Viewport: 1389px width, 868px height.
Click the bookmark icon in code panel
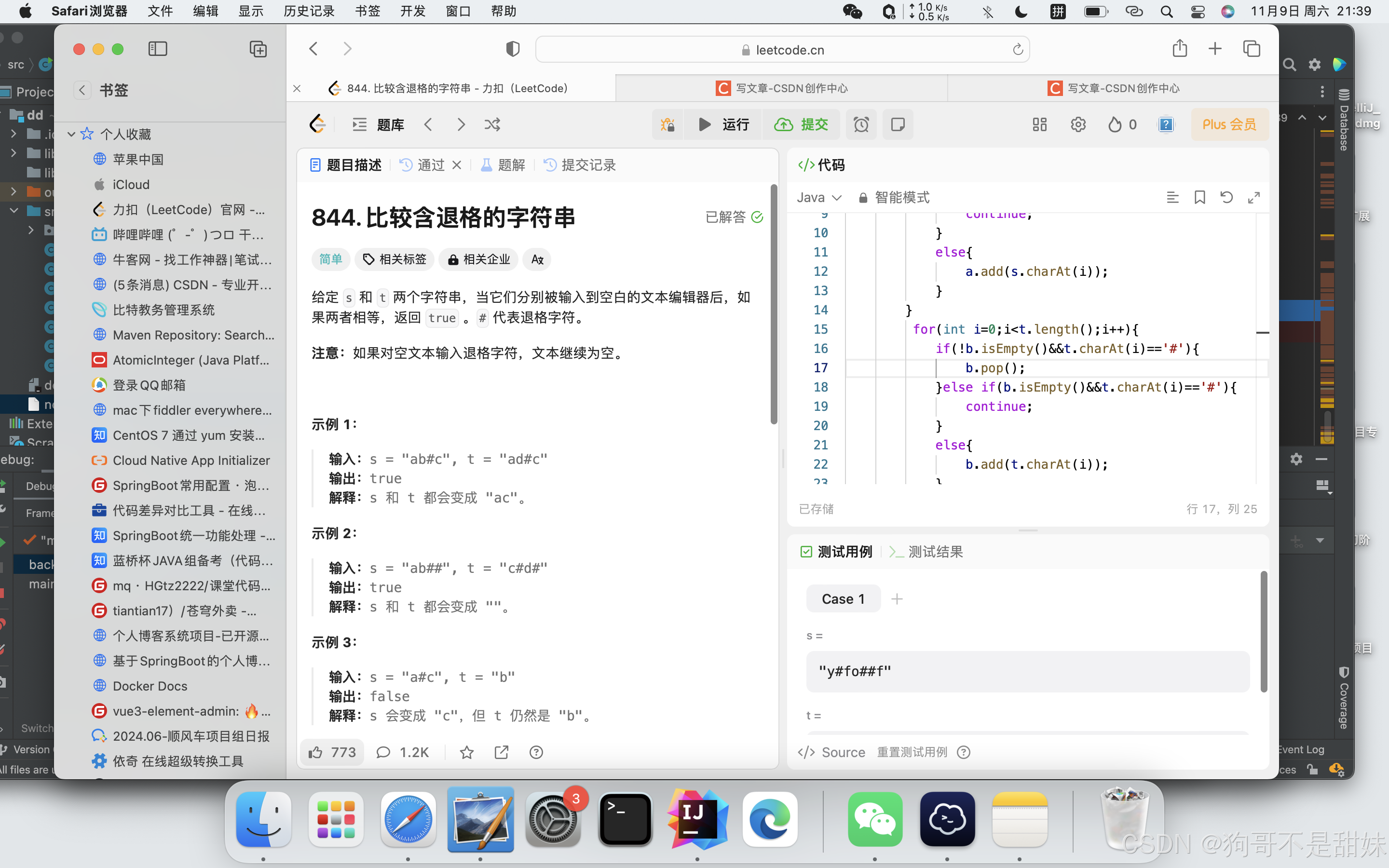click(1199, 198)
